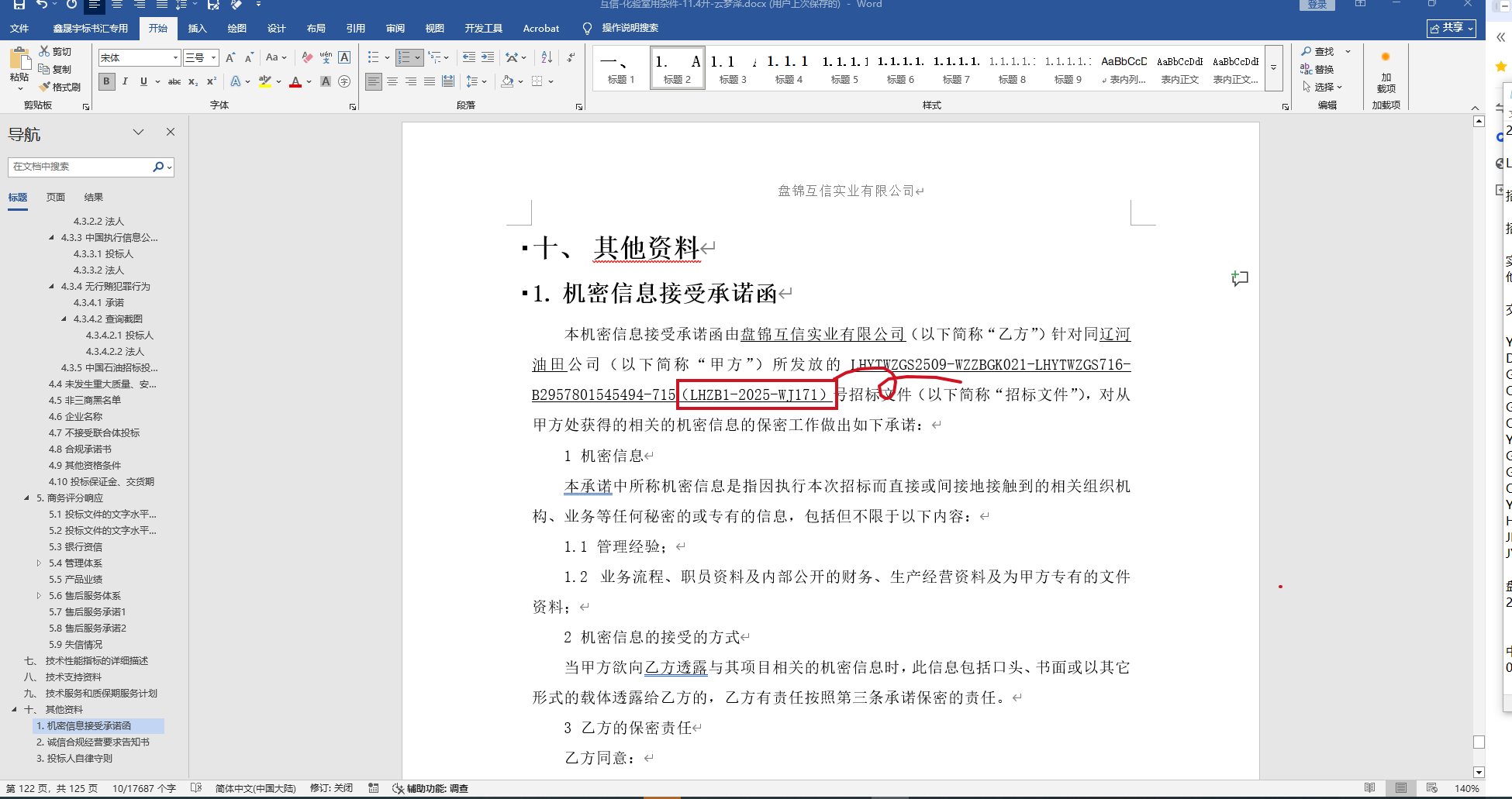Decrease paragraph indent

469,57
